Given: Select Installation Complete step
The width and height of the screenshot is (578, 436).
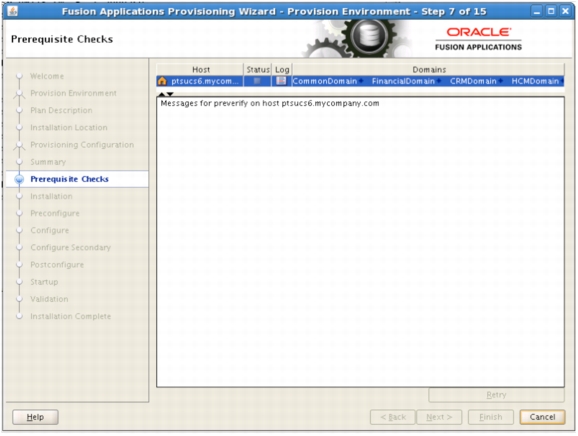Looking at the screenshot, I should 70,317.
